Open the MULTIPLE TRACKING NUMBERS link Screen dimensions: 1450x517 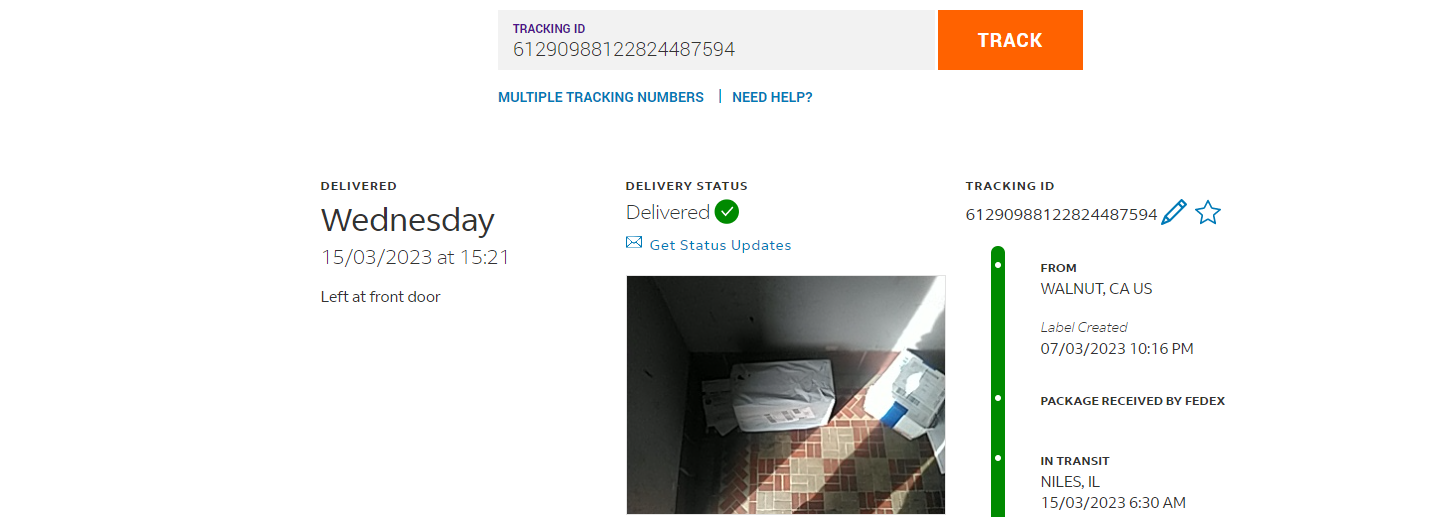pos(601,97)
